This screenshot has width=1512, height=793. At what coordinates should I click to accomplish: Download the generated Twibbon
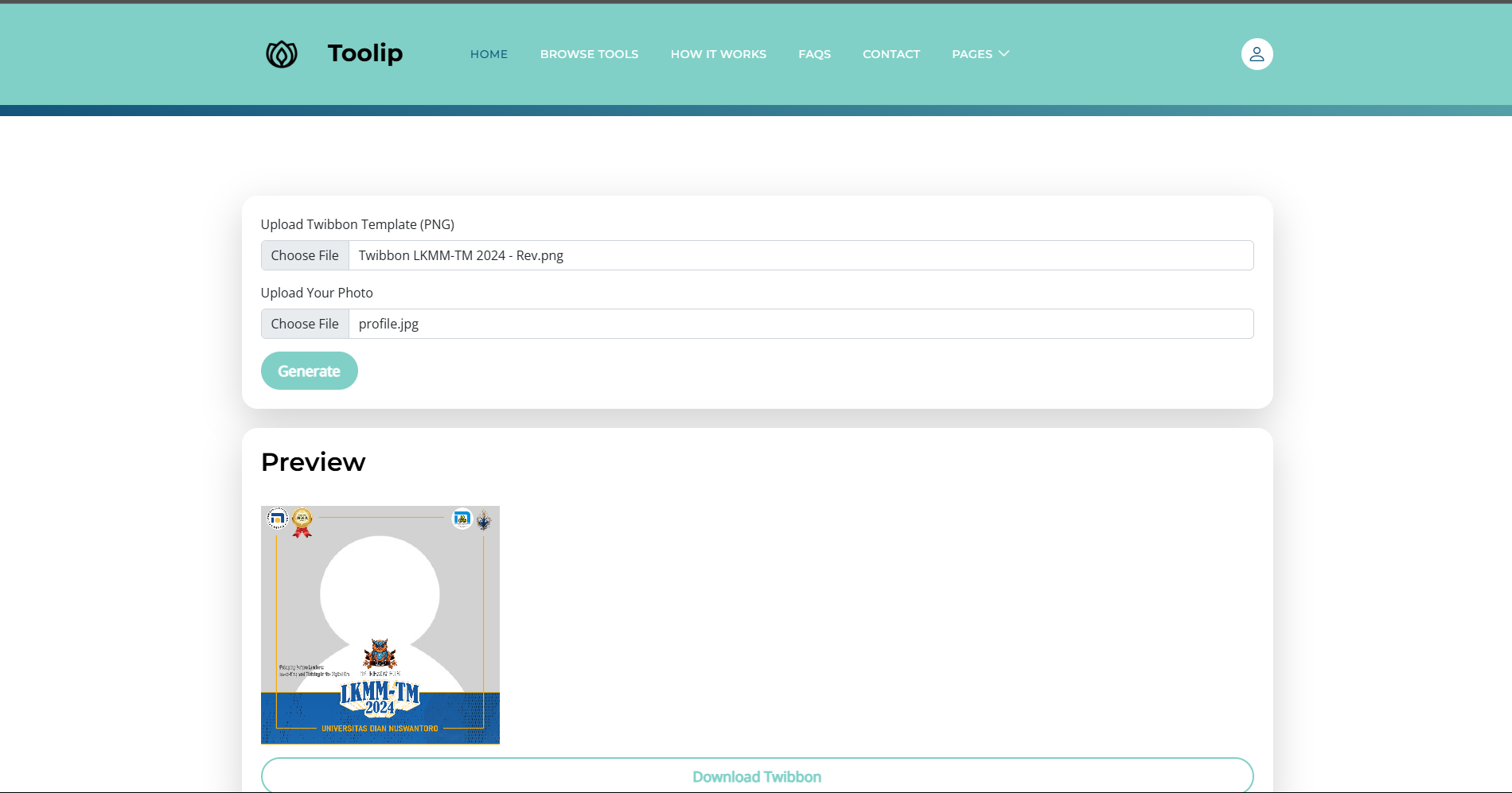pyautogui.click(x=757, y=776)
